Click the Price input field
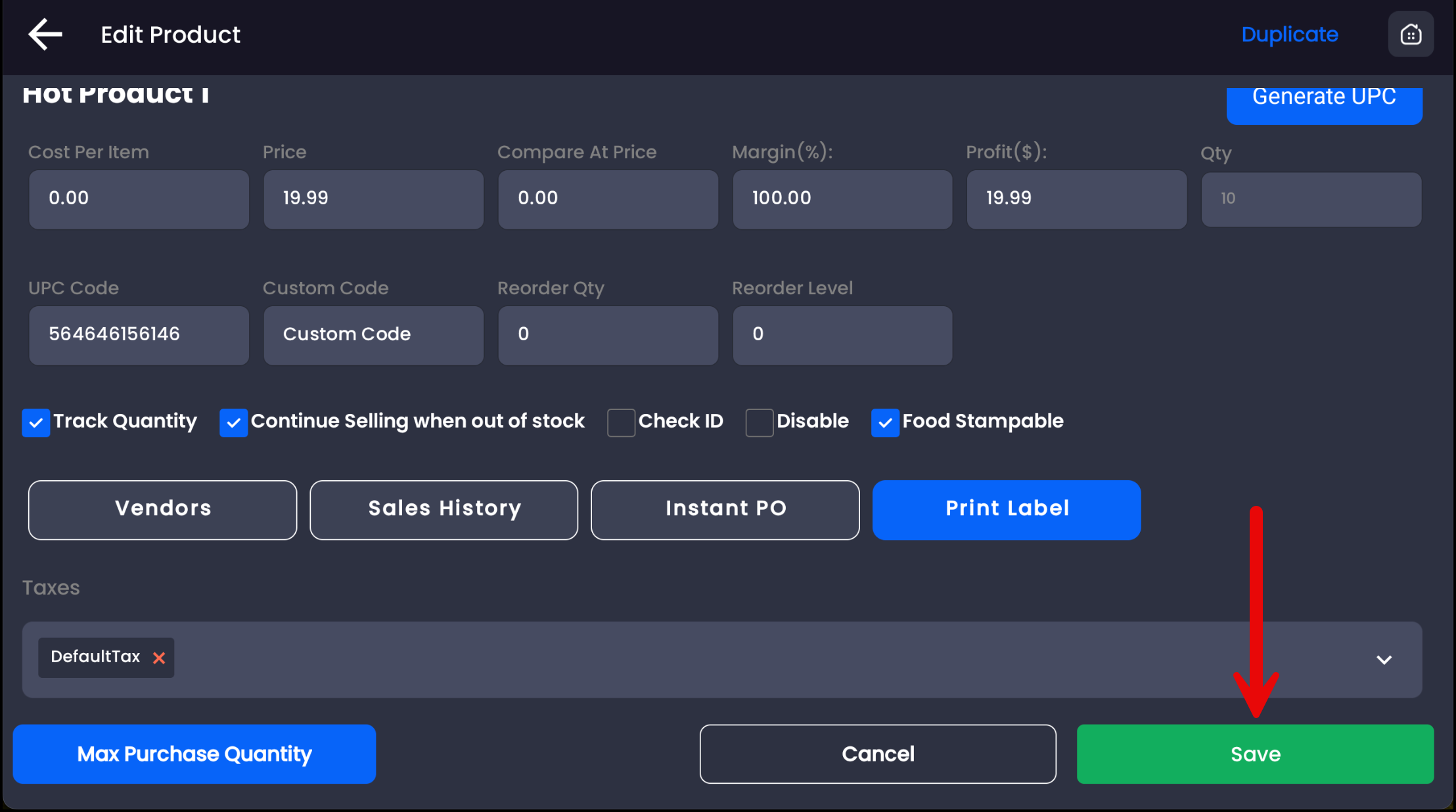1456x812 pixels. [373, 199]
